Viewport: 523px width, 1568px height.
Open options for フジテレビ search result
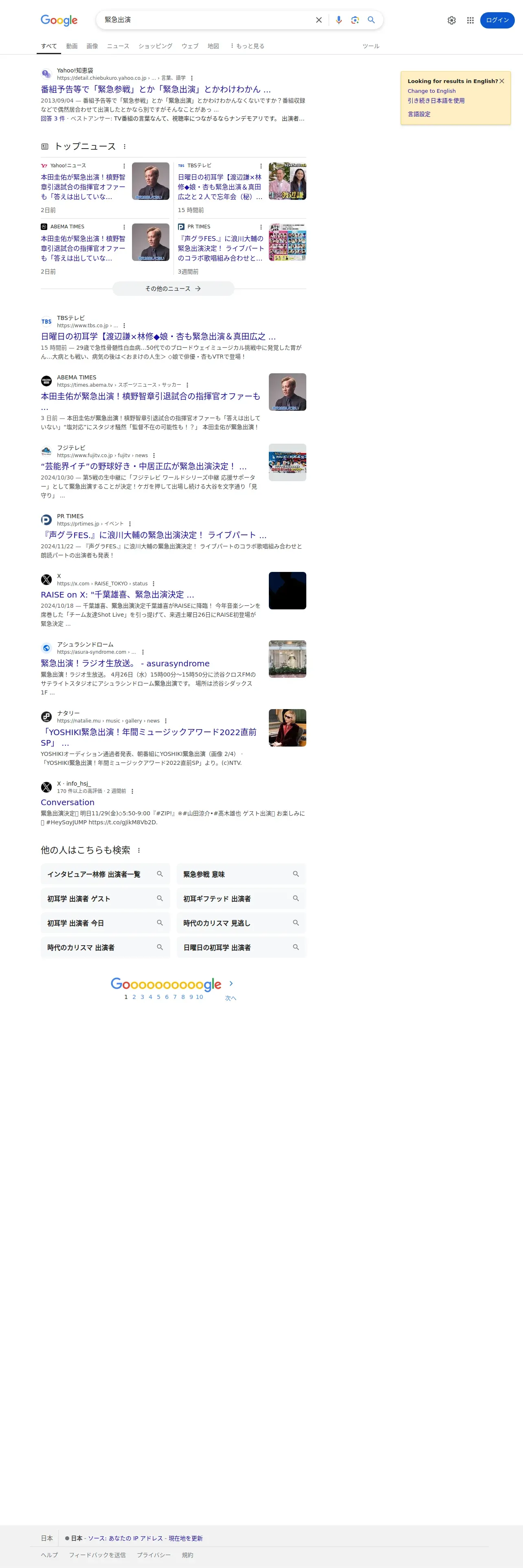pyautogui.click(x=154, y=456)
